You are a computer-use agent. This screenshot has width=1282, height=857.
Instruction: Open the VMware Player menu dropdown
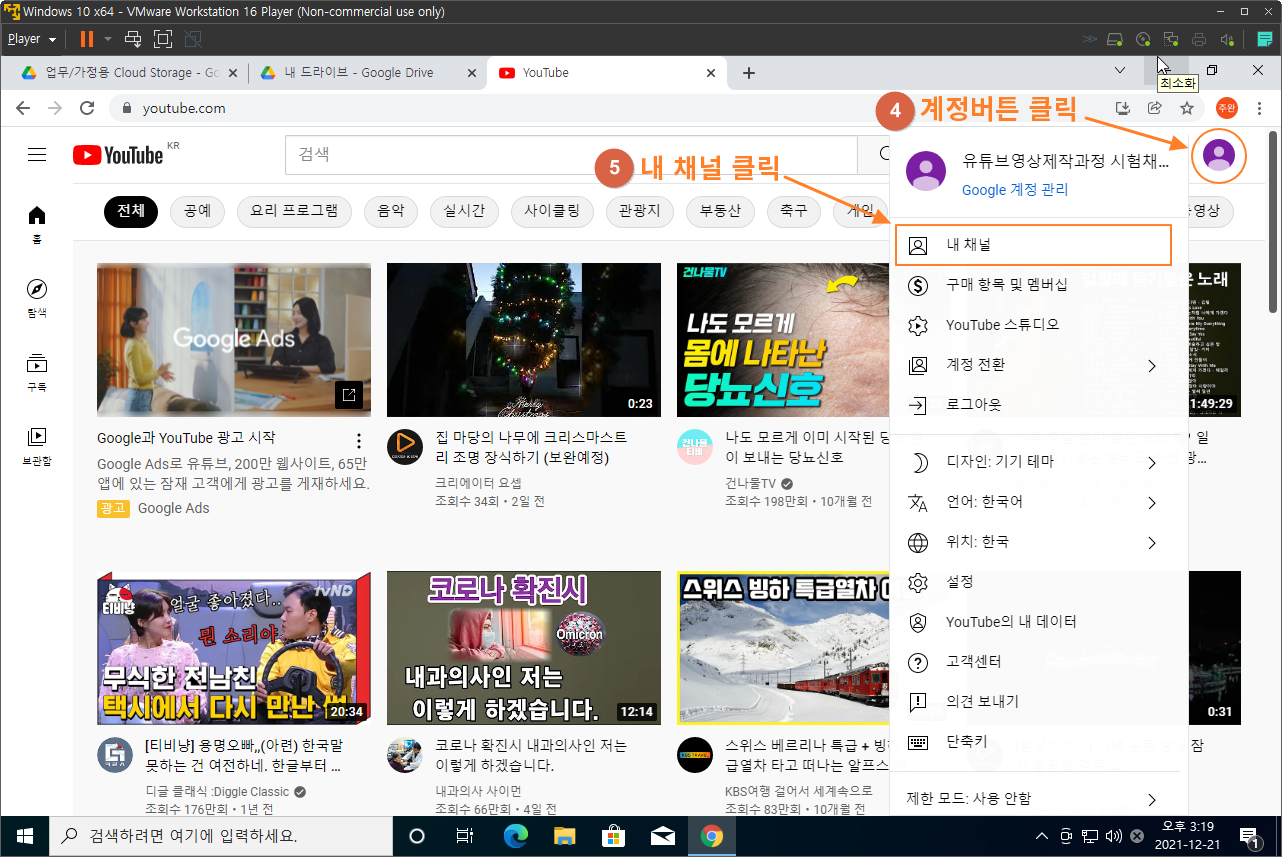[x=32, y=39]
